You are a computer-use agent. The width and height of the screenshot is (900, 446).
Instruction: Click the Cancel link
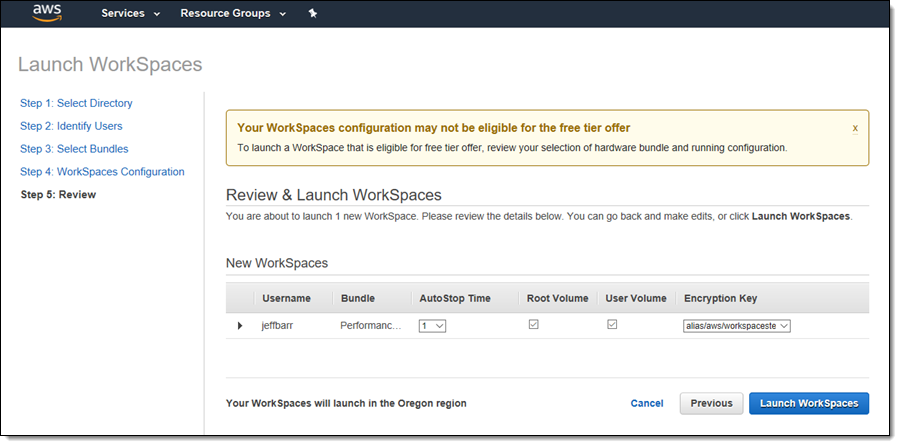point(647,403)
